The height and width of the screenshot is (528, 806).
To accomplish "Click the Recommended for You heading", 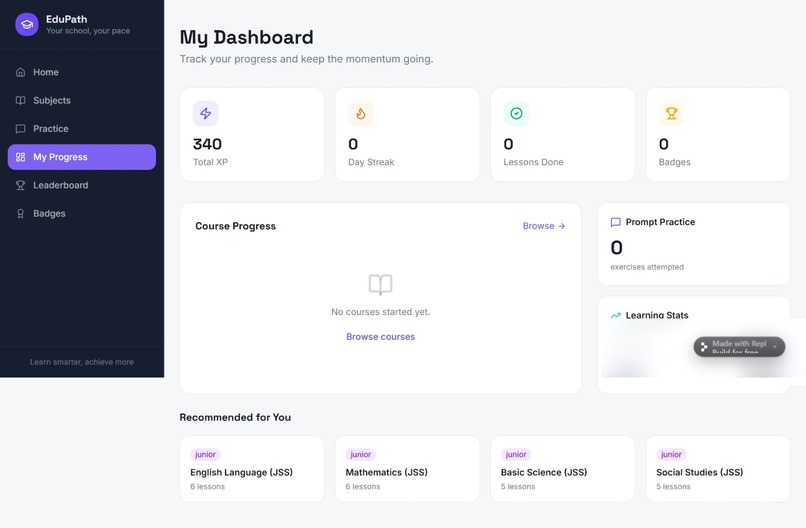I will [x=235, y=417].
